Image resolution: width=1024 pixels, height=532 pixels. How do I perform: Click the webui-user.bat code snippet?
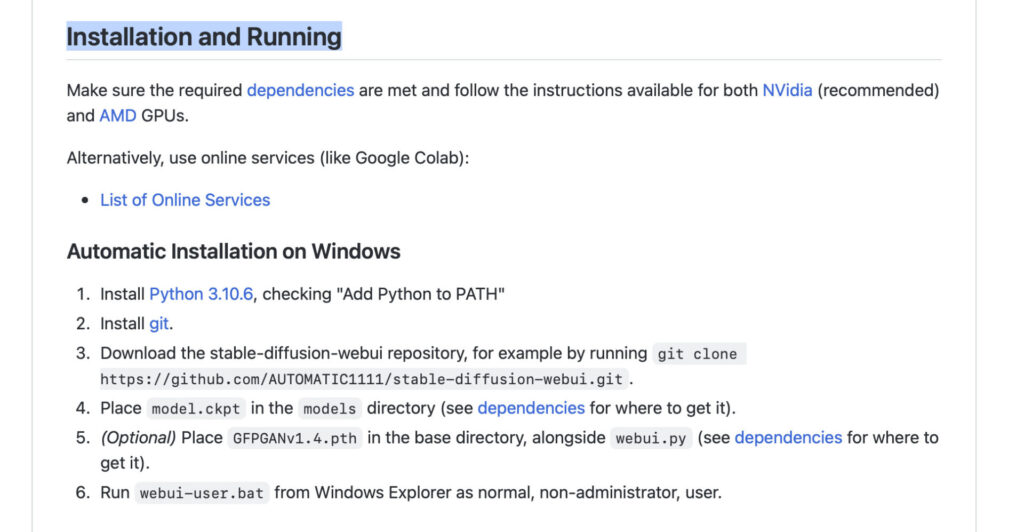pos(200,493)
